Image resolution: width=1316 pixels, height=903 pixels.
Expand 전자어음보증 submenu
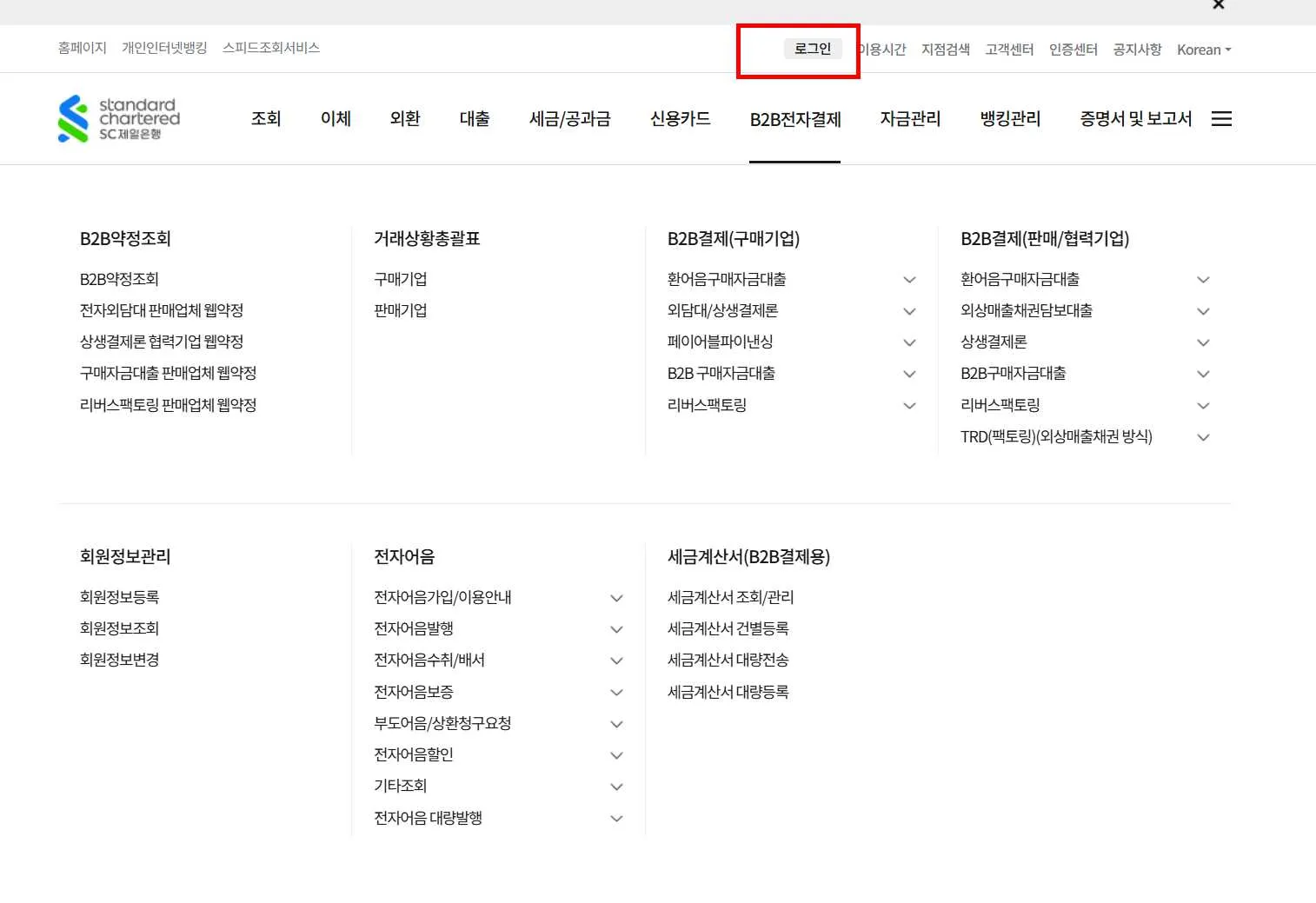tap(616, 693)
